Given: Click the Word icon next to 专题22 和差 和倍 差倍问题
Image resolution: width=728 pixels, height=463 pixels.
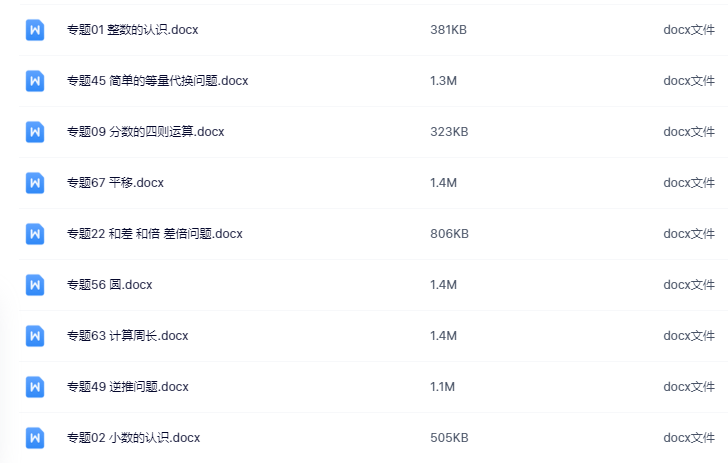Looking at the screenshot, I should [35, 234].
